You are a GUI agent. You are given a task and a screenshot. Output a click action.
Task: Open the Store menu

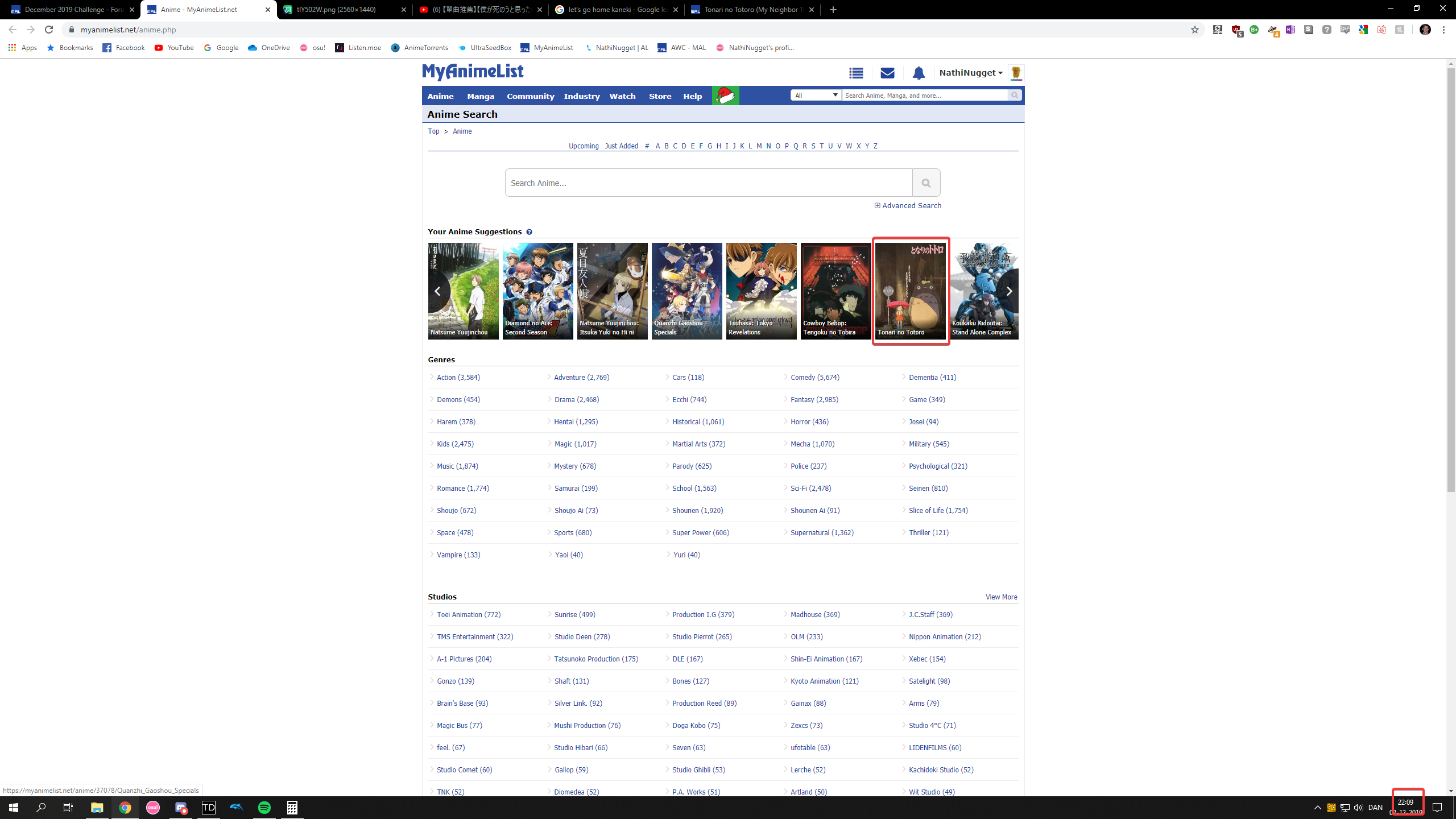[660, 96]
